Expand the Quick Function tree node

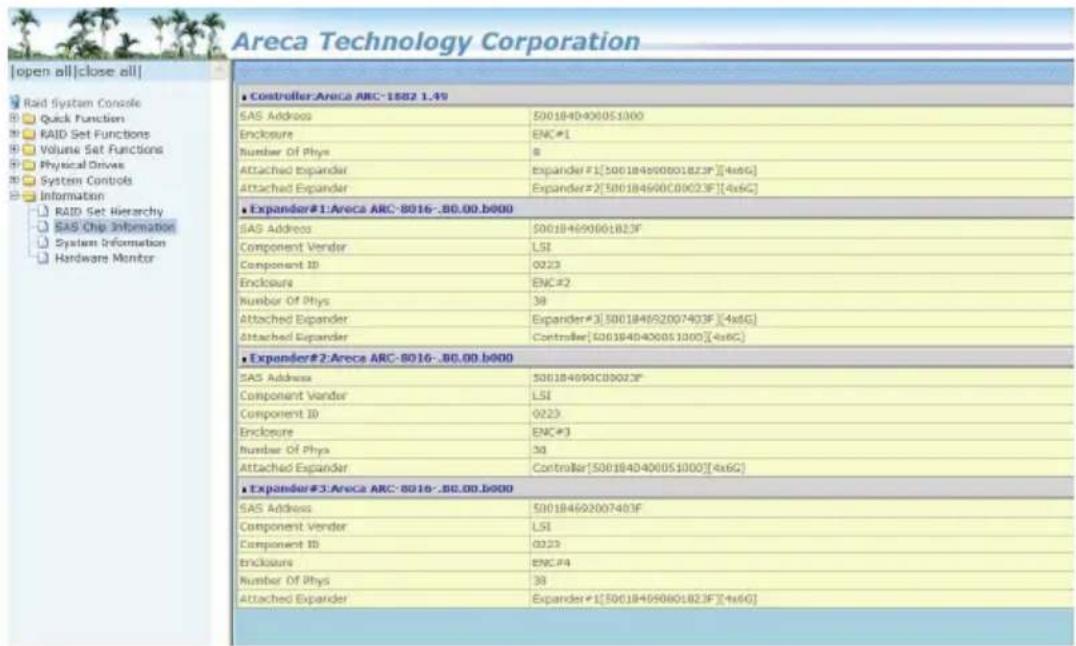pyautogui.click(x=14, y=118)
